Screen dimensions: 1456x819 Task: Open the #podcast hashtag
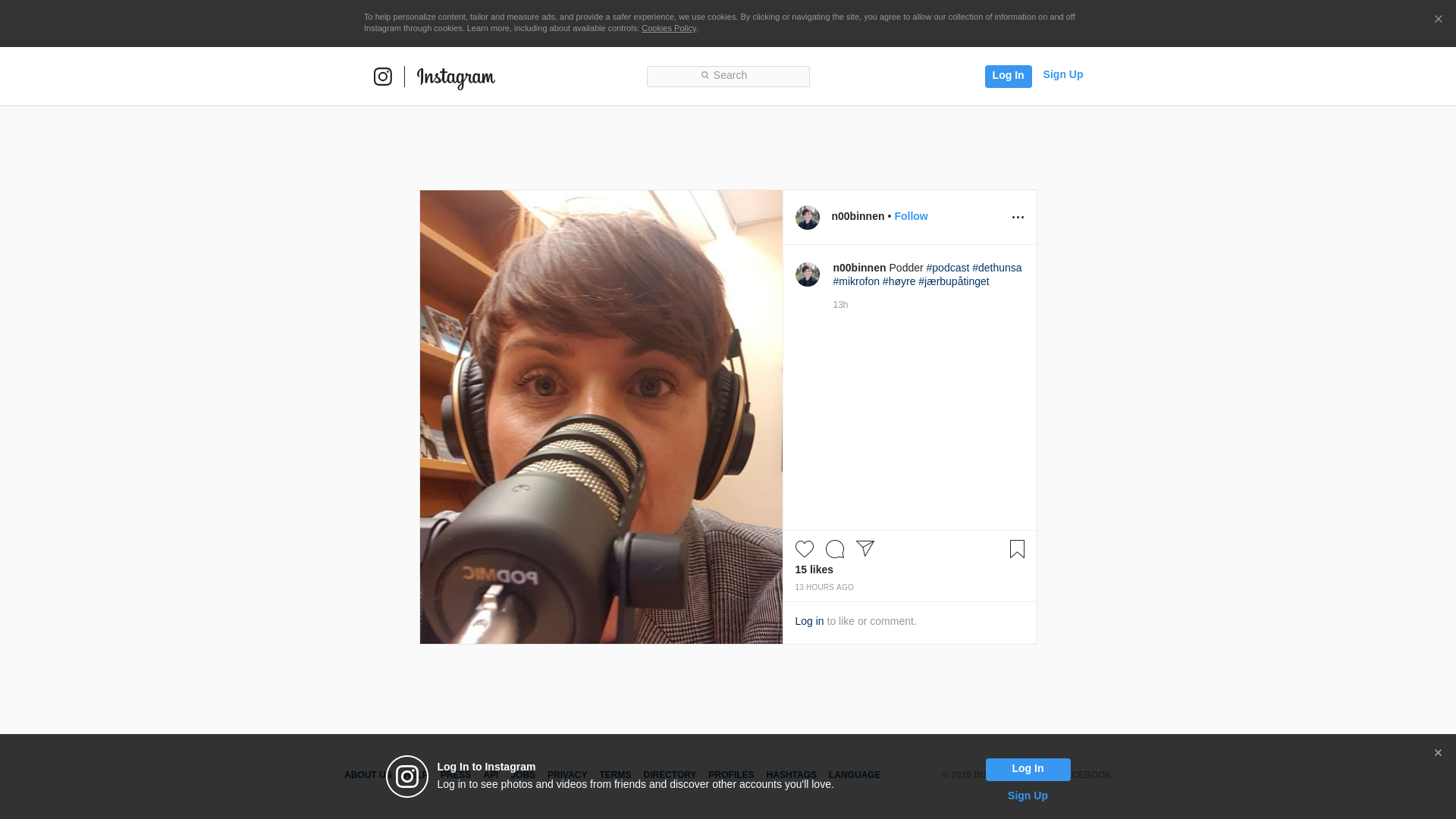[947, 268]
